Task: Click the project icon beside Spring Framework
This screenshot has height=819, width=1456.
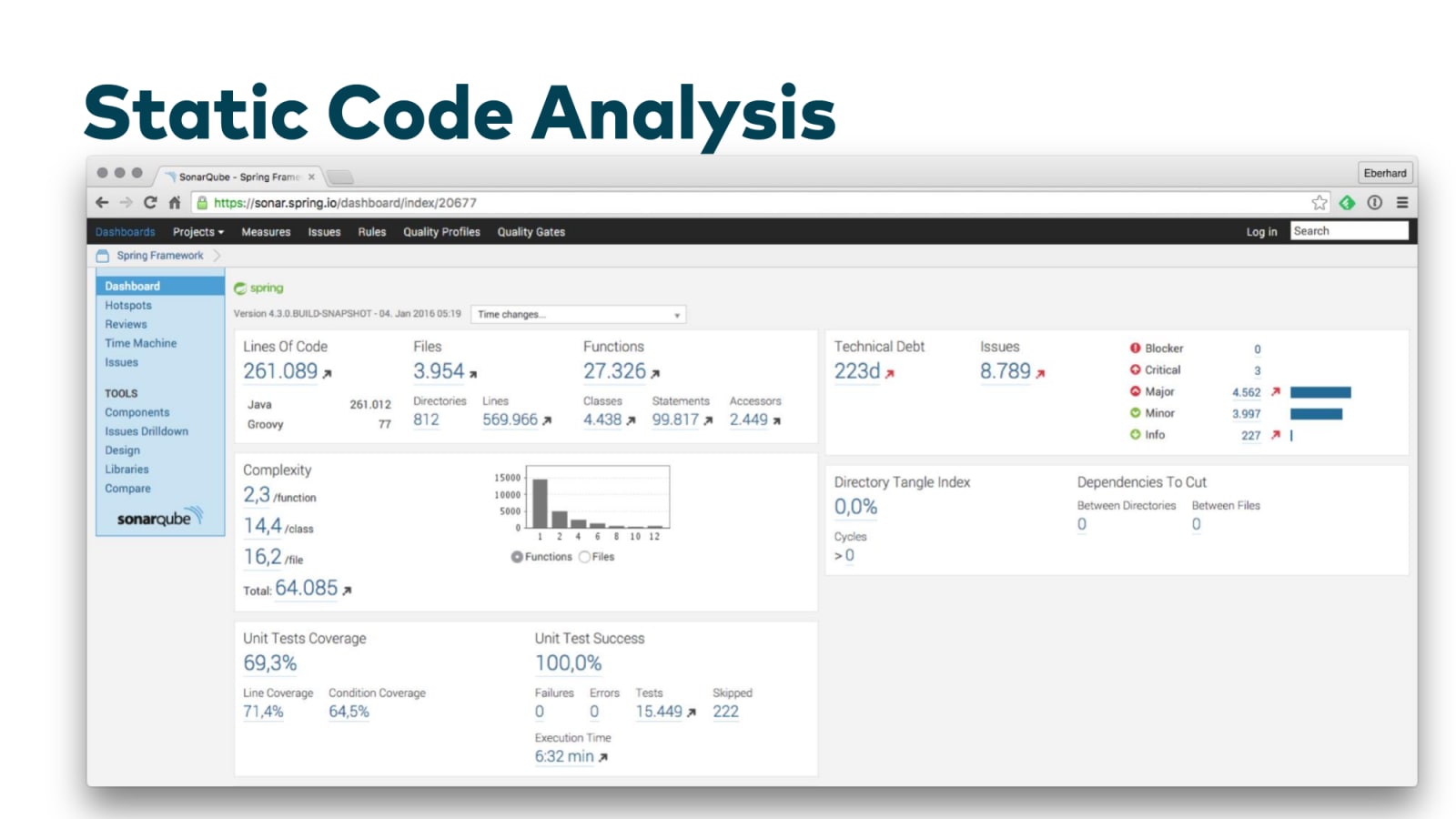Action: 103,256
